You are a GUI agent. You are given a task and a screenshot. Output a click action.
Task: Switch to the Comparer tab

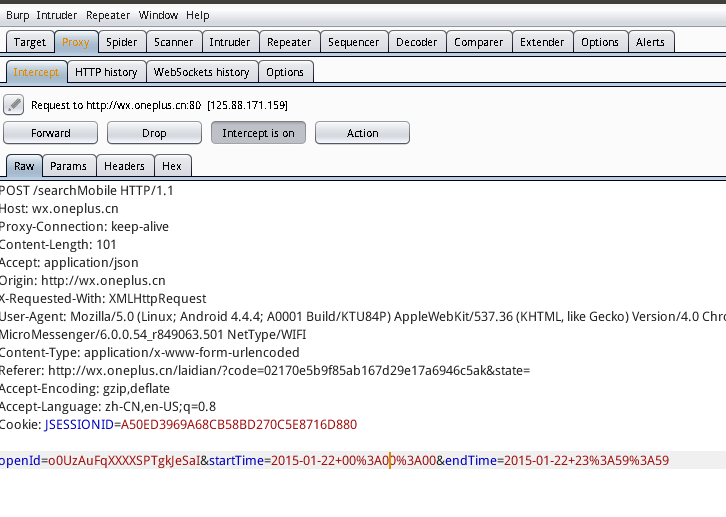tap(479, 42)
